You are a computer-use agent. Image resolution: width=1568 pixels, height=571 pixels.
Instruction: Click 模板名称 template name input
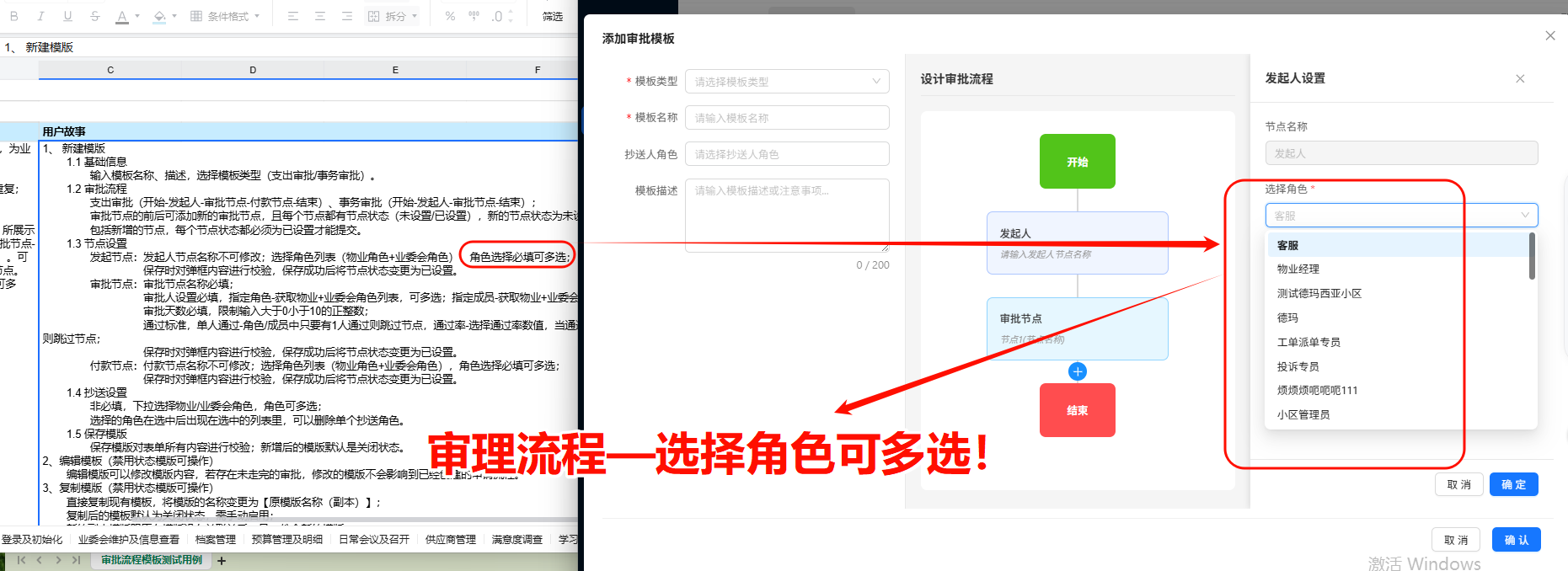pos(787,118)
